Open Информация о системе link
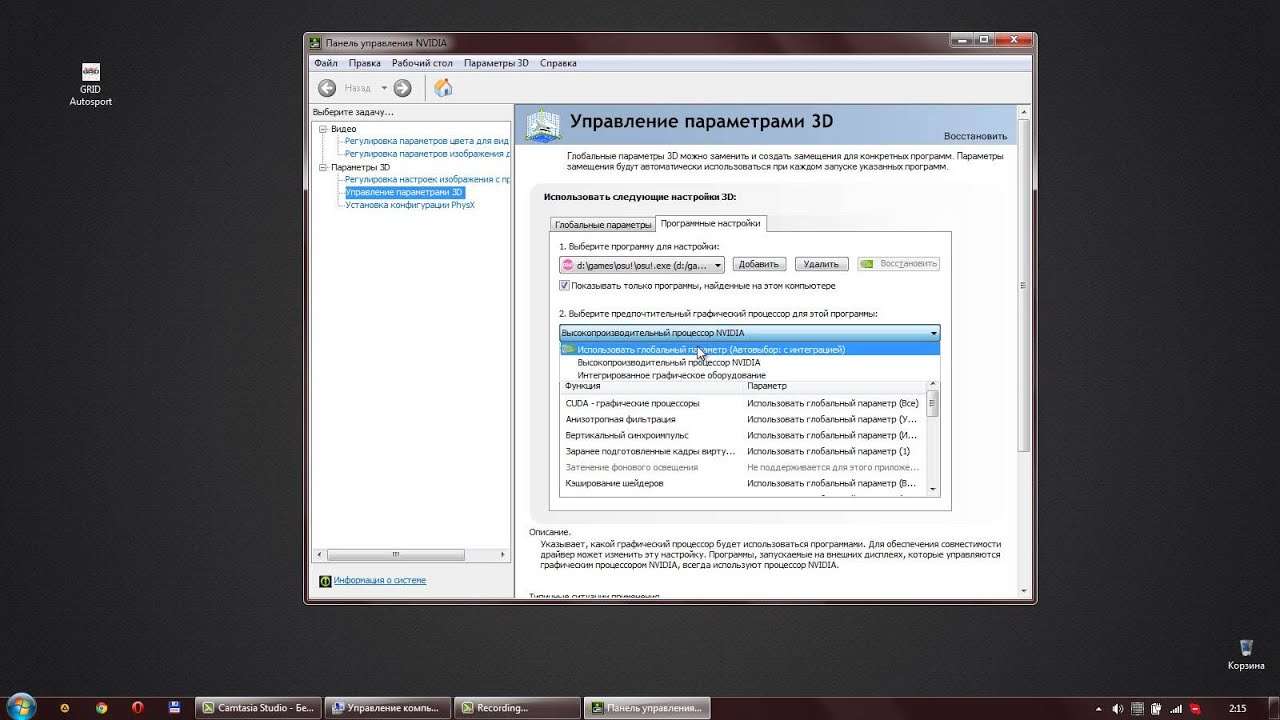This screenshot has height=720, width=1280. click(379, 580)
